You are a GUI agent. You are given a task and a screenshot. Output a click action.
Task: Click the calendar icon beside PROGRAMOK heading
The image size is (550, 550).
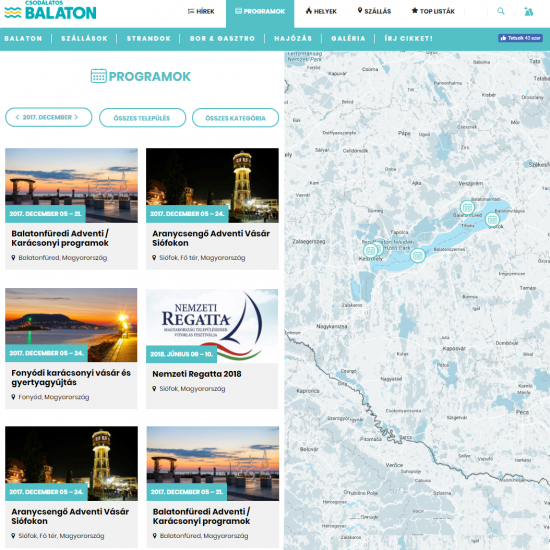pyautogui.click(x=99, y=76)
